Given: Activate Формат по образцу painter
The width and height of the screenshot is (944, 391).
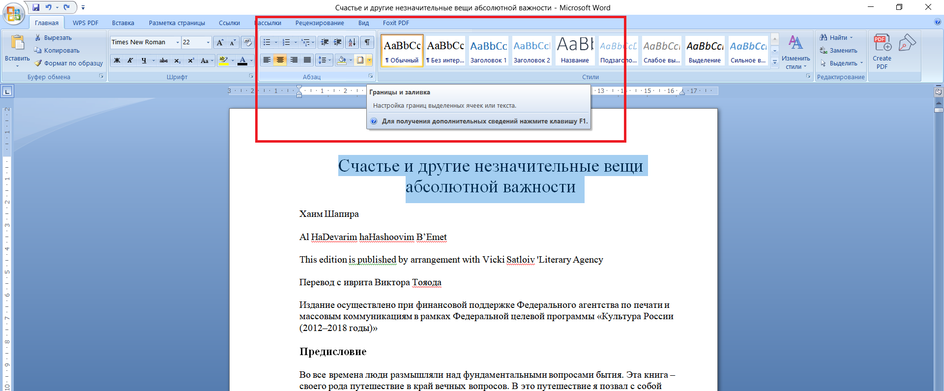Looking at the screenshot, I should 68,63.
